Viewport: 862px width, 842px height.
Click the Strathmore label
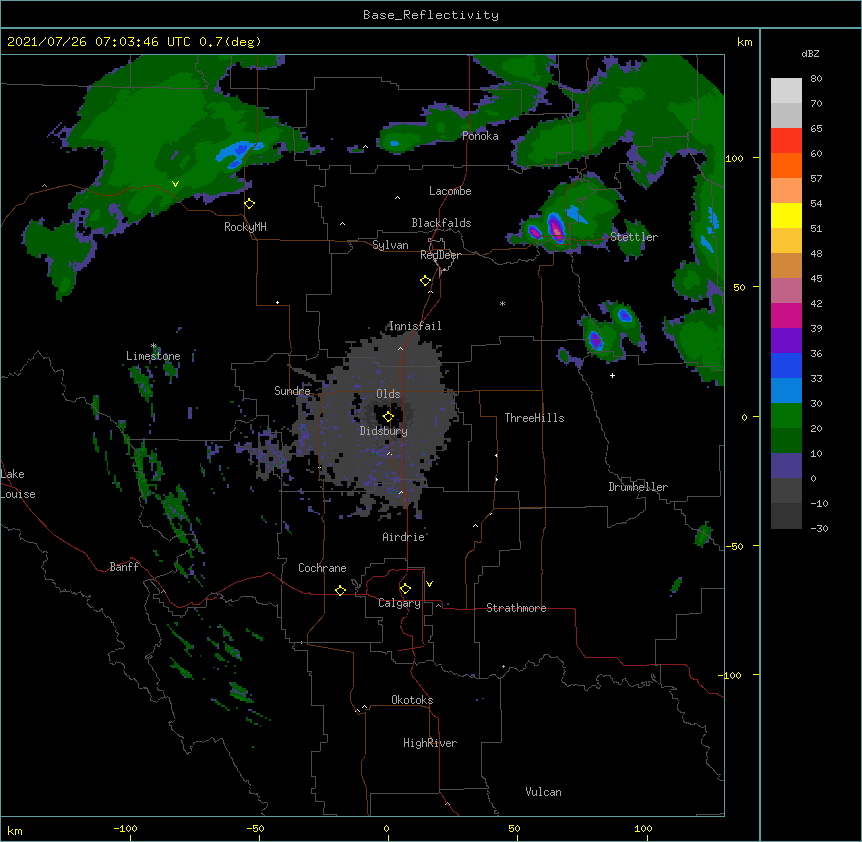516,608
